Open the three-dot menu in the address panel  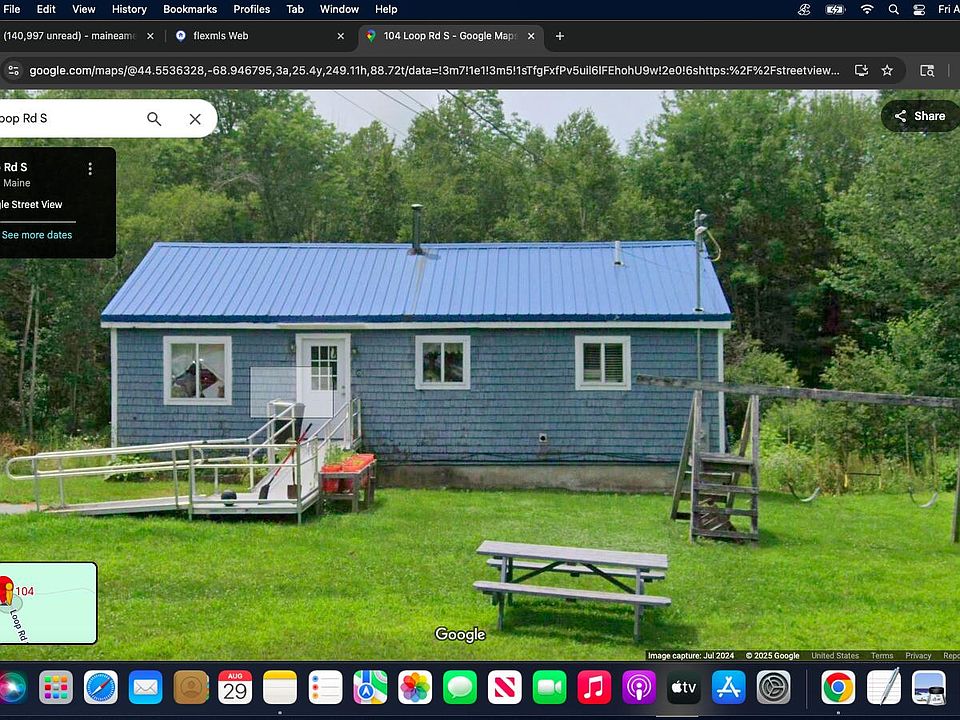pyautogui.click(x=90, y=169)
